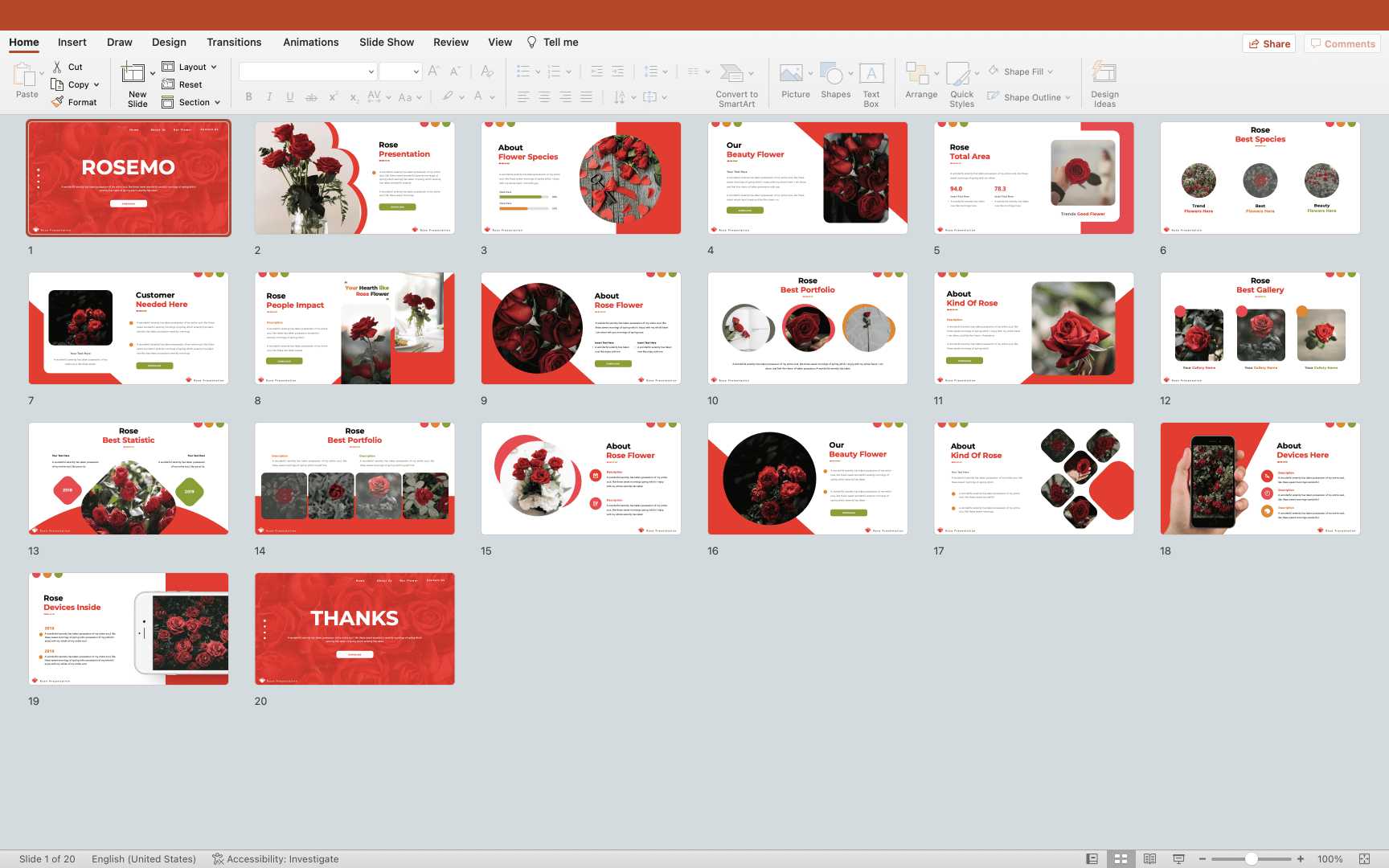The height and width of the screenshot is (868, 1389).
Task: Open Quick Styles gallery
Action: tap(959, 75)
